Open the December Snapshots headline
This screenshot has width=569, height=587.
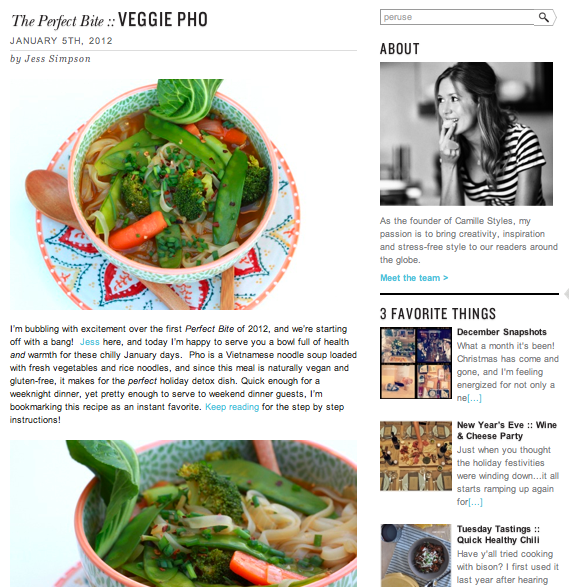pyautogui.click(x=502, y=332)
